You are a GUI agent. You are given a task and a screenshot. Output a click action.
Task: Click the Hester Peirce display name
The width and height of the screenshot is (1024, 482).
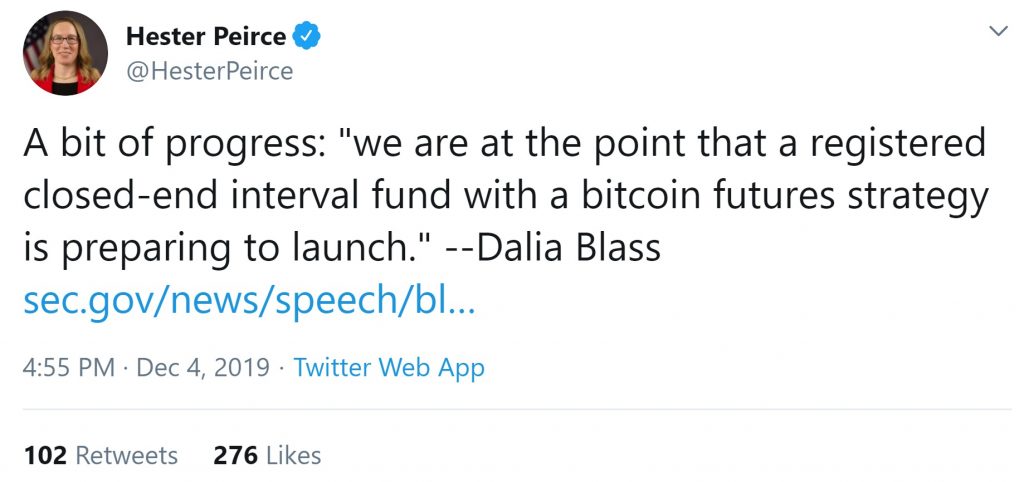click(x=206, y=38)
